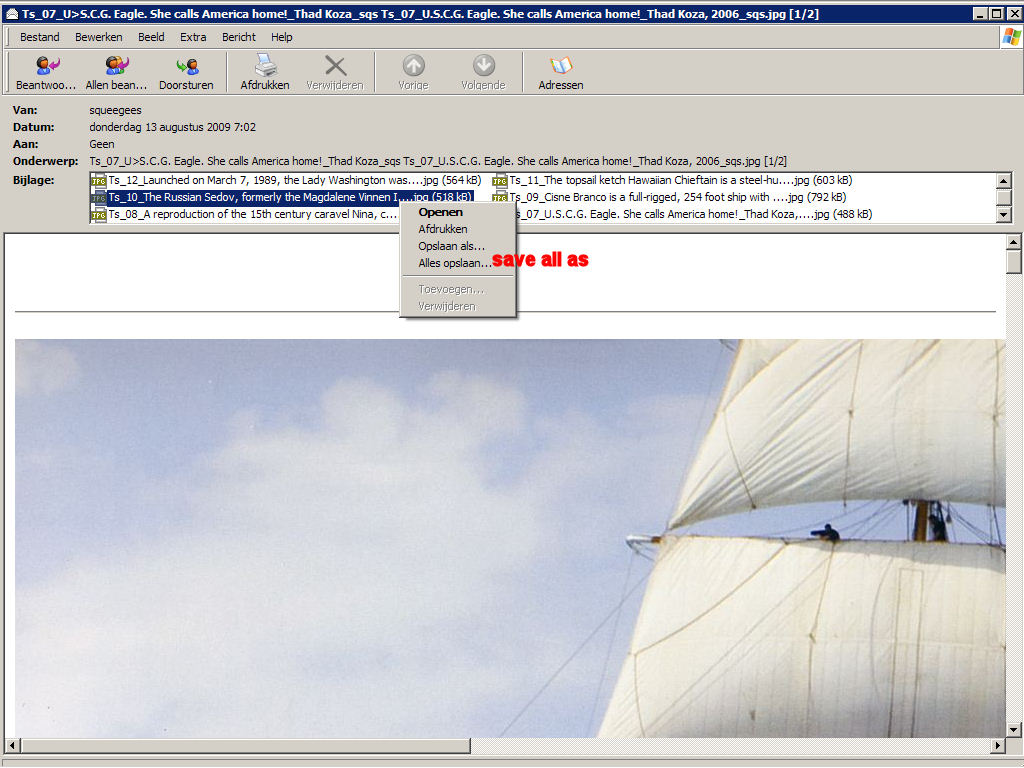
Task: Click the date donderdag 13 augustus 2009
Action: [x=172, y=127]
